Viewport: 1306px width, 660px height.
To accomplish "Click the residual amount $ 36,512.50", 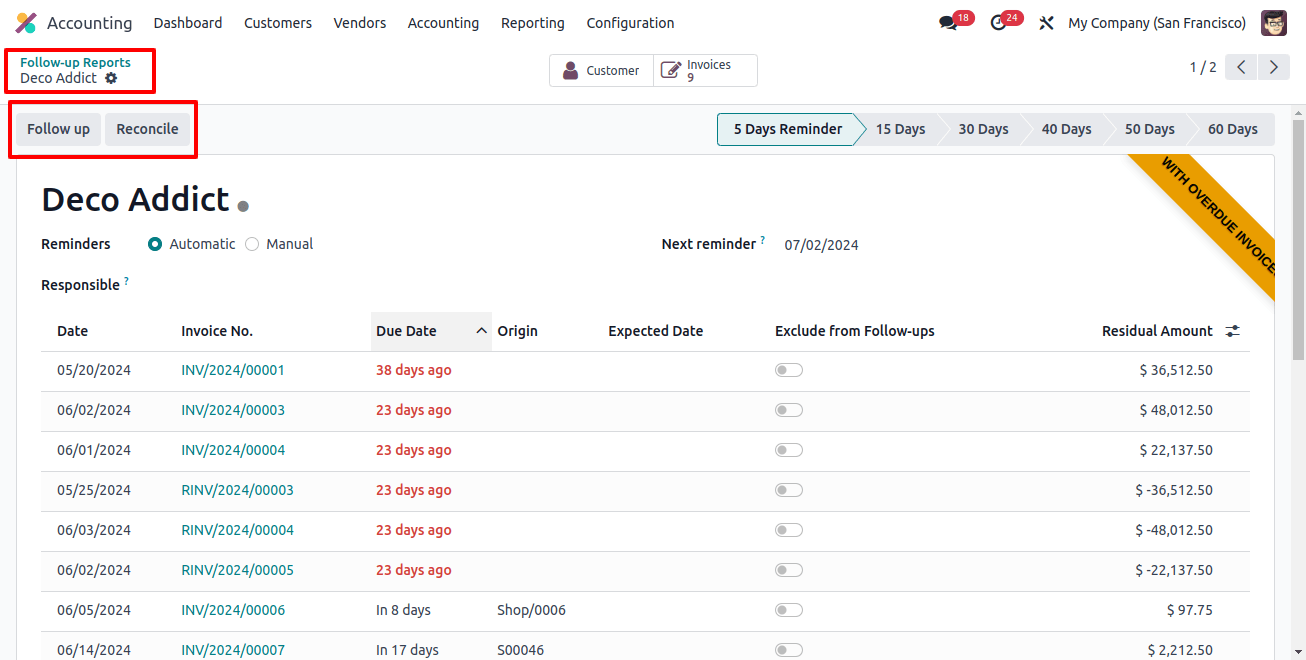I will point(1176,370).
